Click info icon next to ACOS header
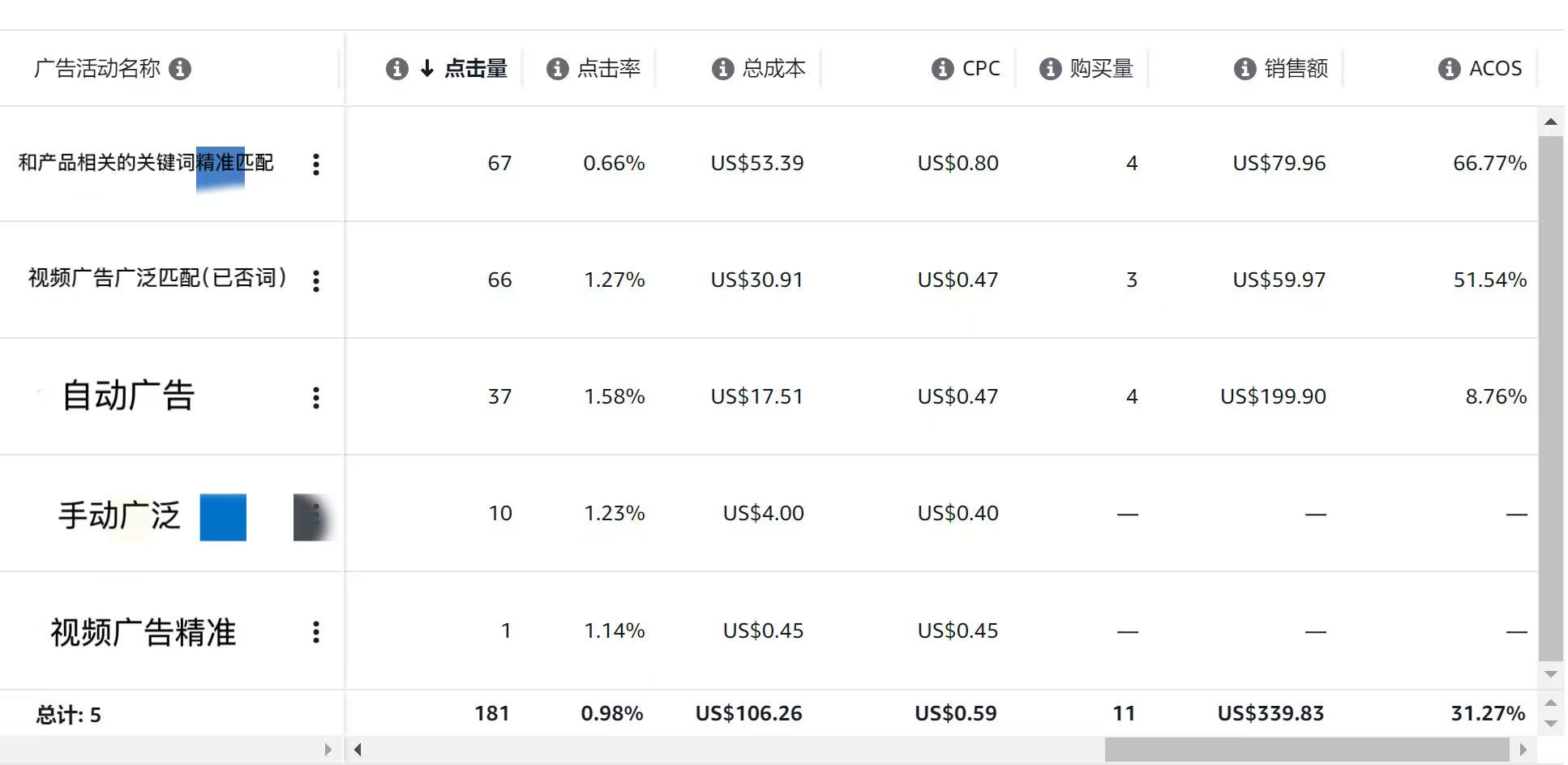Screen dimensions: 1568x765 [1449, 69]
